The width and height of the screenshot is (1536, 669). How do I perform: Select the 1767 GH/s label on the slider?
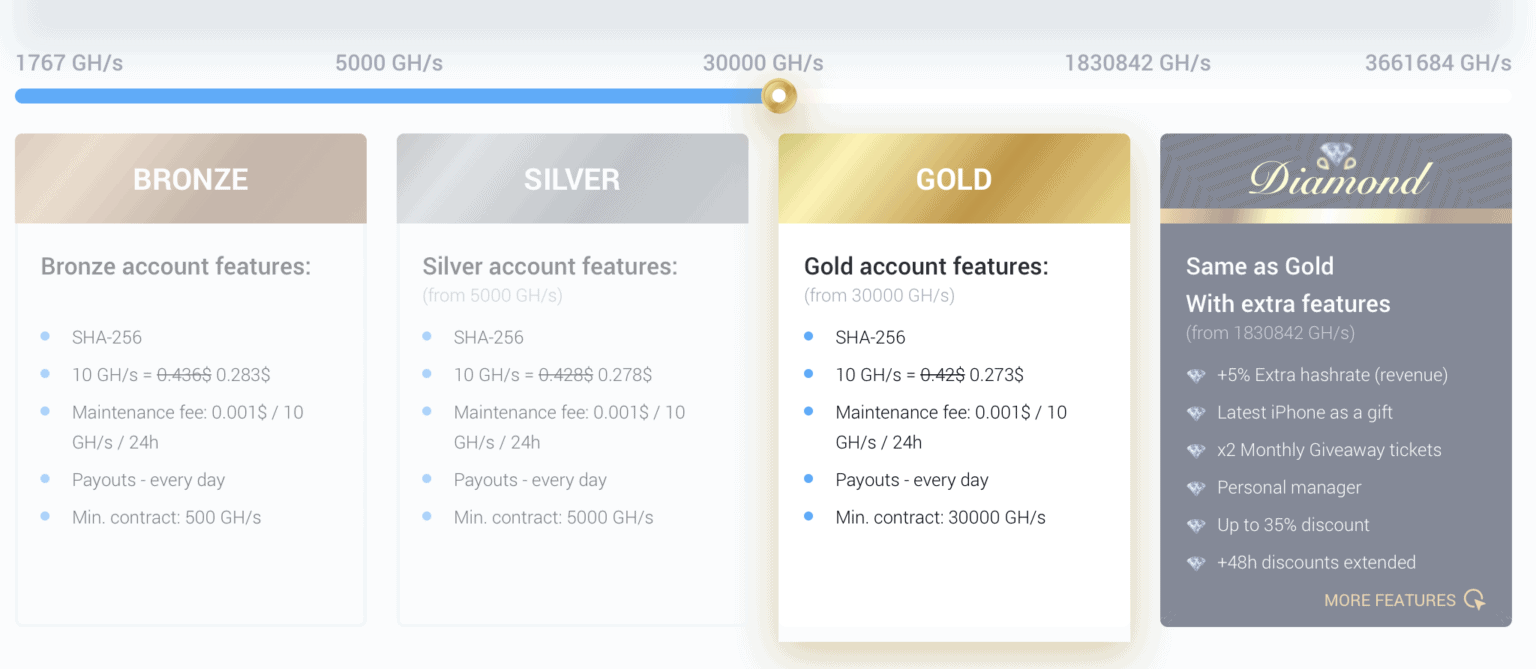(x=69, y=62)
